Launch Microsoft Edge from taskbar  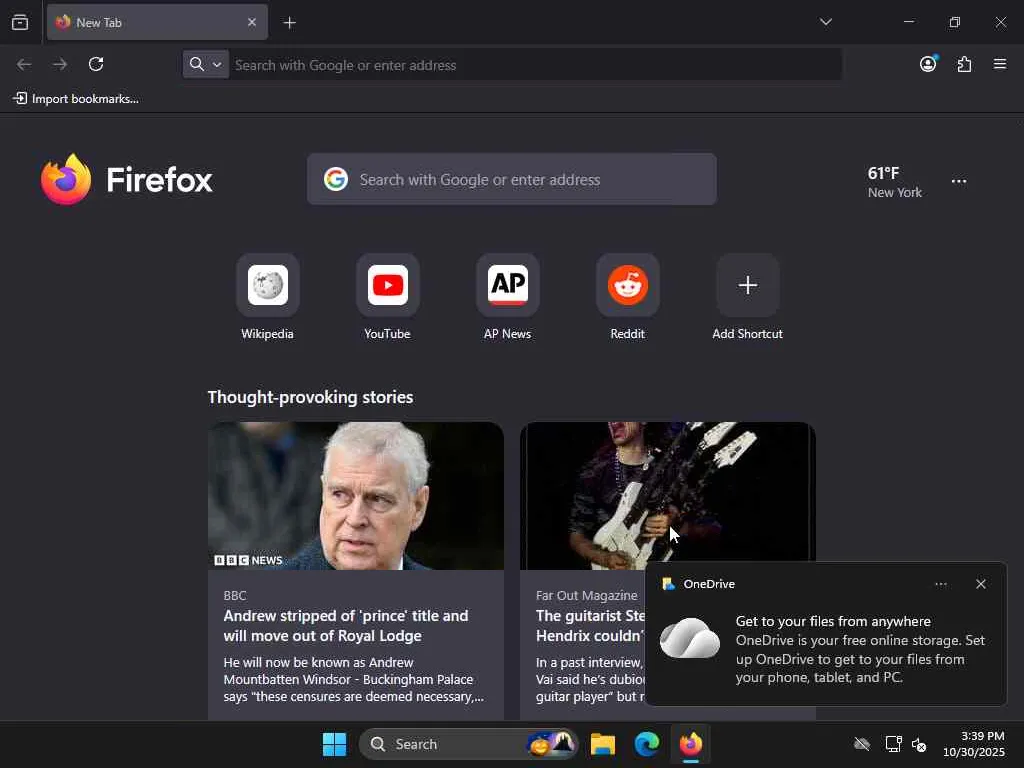[x=647, y=744]
